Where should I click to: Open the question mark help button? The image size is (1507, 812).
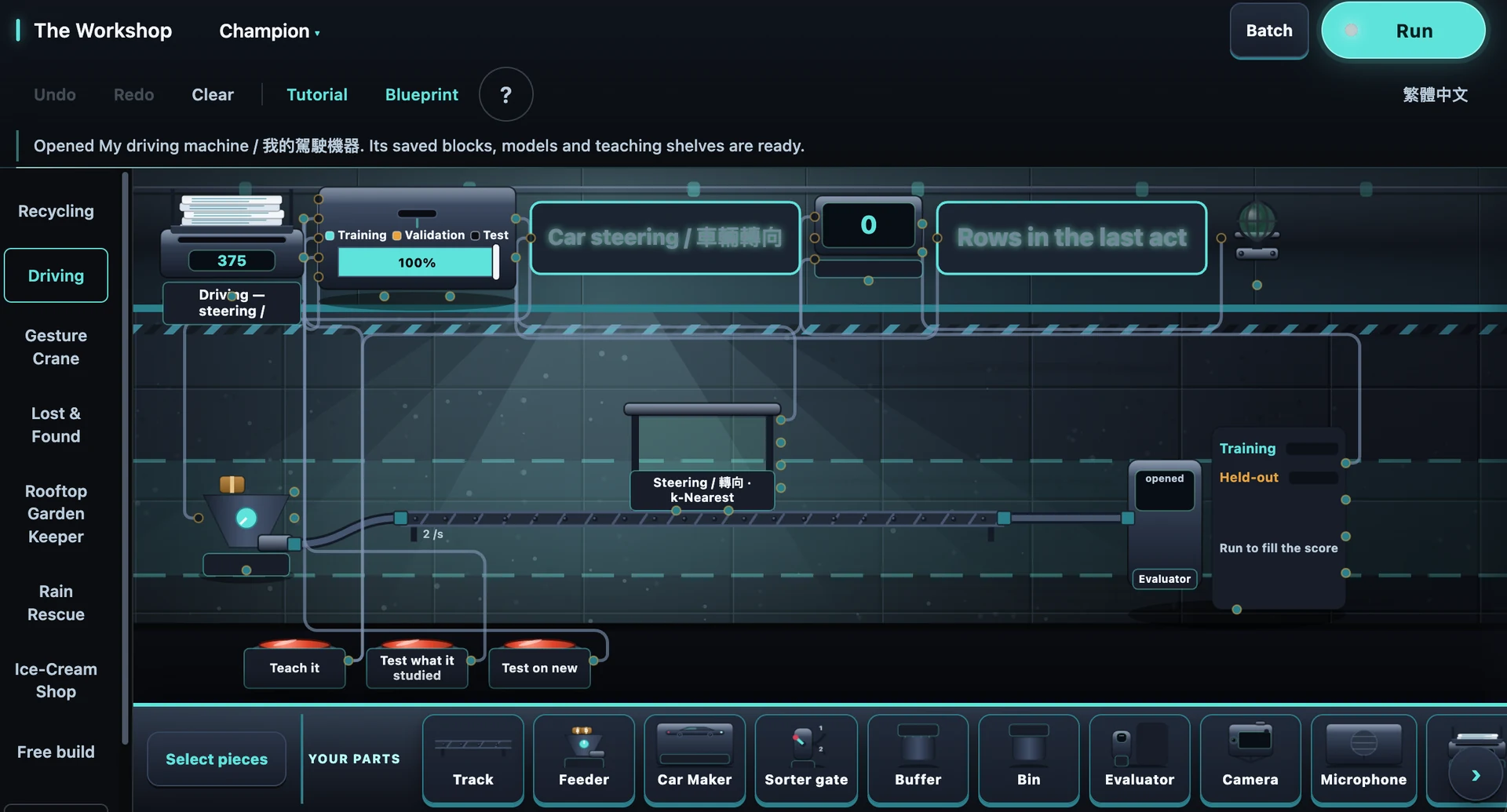coord(506,94)
